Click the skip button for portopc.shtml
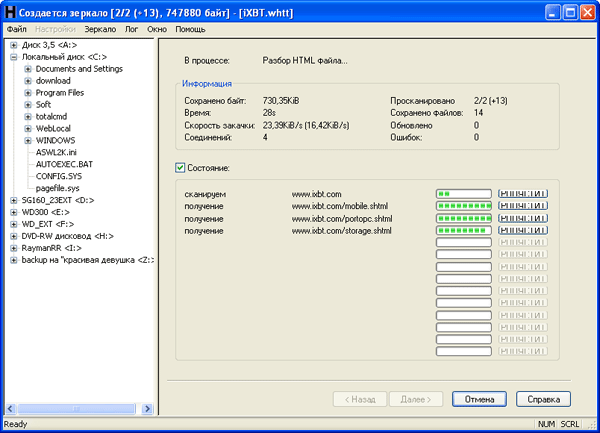The image size is (600, 433). pos(523,218)
